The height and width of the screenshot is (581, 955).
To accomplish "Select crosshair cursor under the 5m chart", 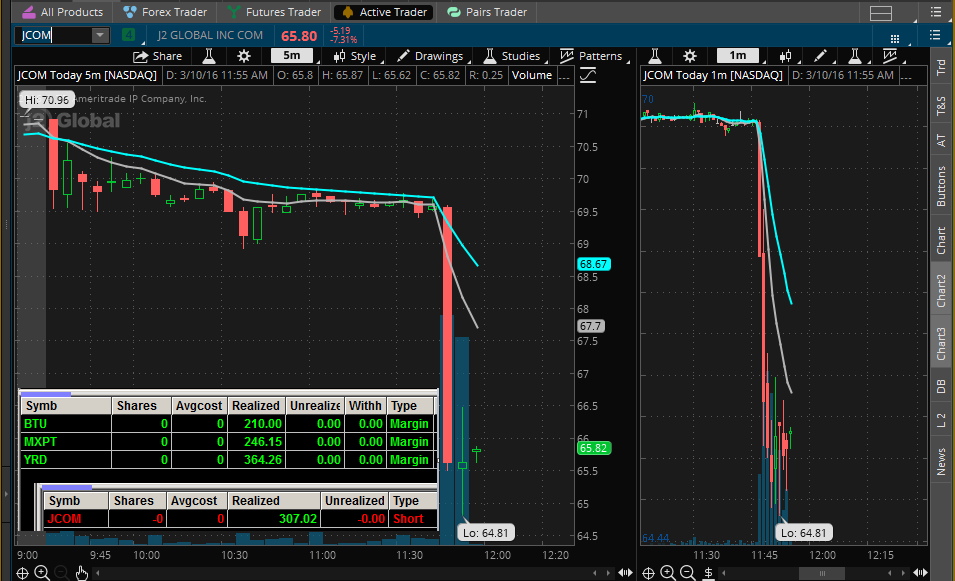I will pos(23,573).
